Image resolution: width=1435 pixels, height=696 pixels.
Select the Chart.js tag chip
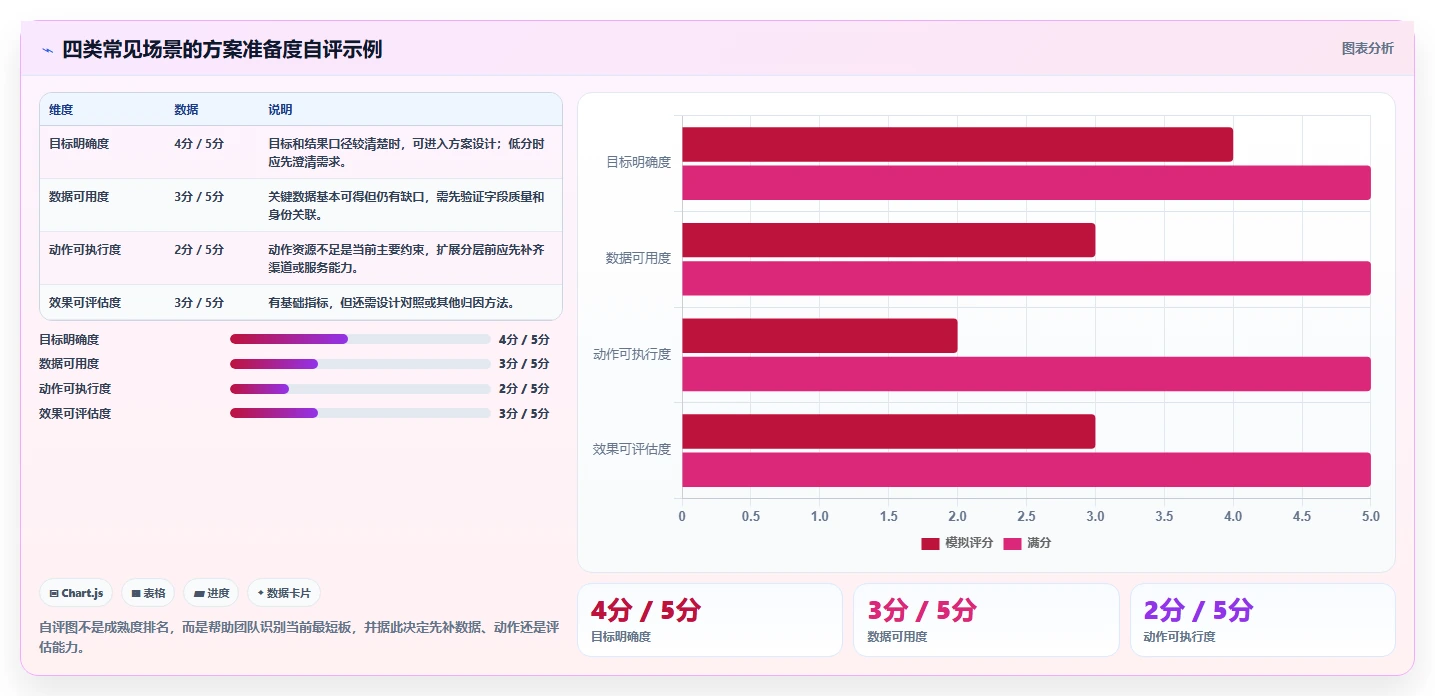pos(77,593)
